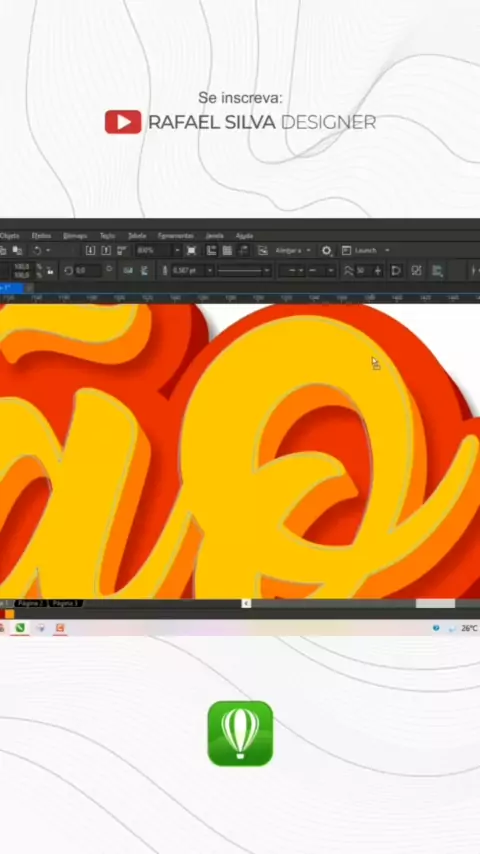Toggle the lock ratio padlock

click(x=50, y=270)
